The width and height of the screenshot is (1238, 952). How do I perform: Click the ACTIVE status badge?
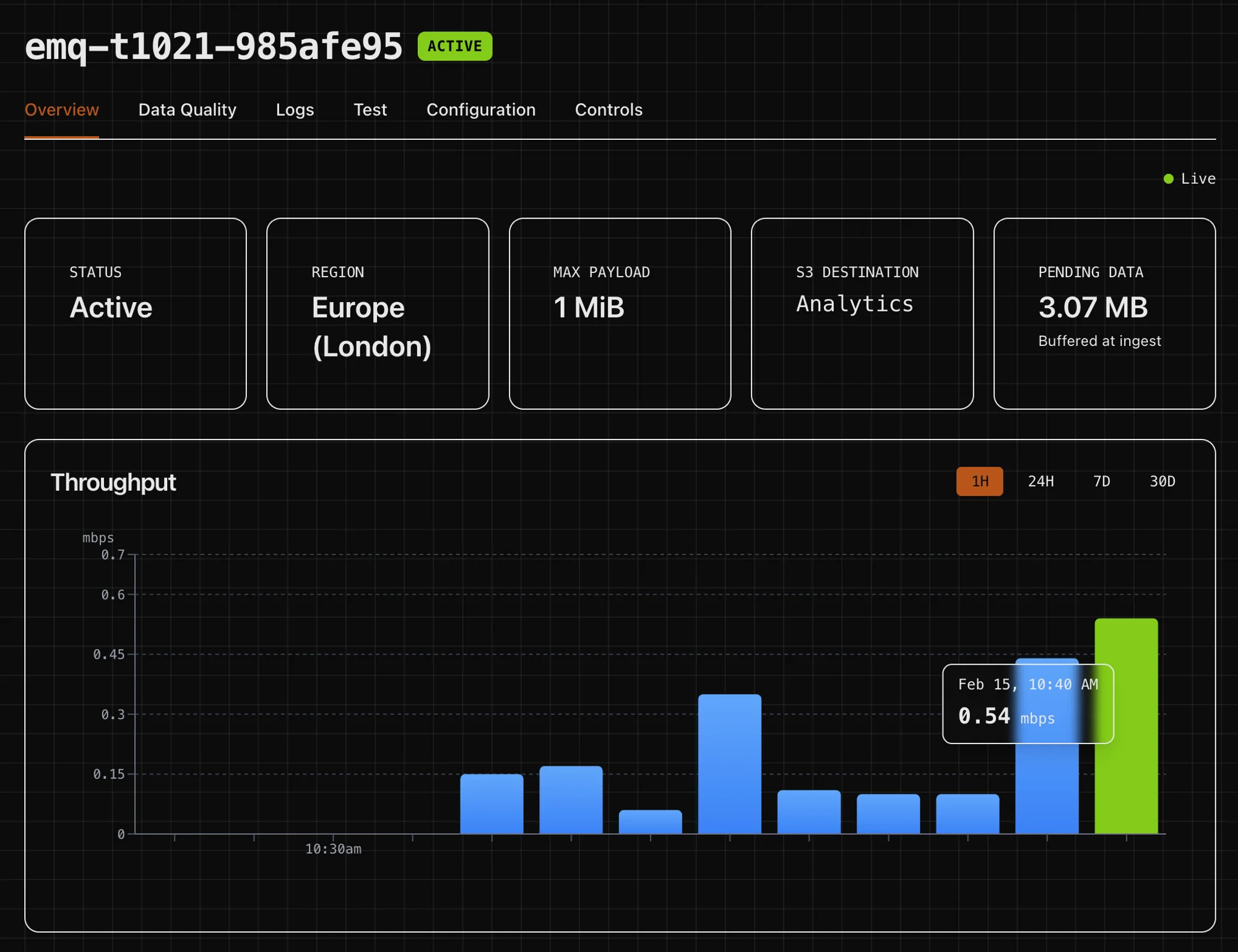(x=454, y=45)
